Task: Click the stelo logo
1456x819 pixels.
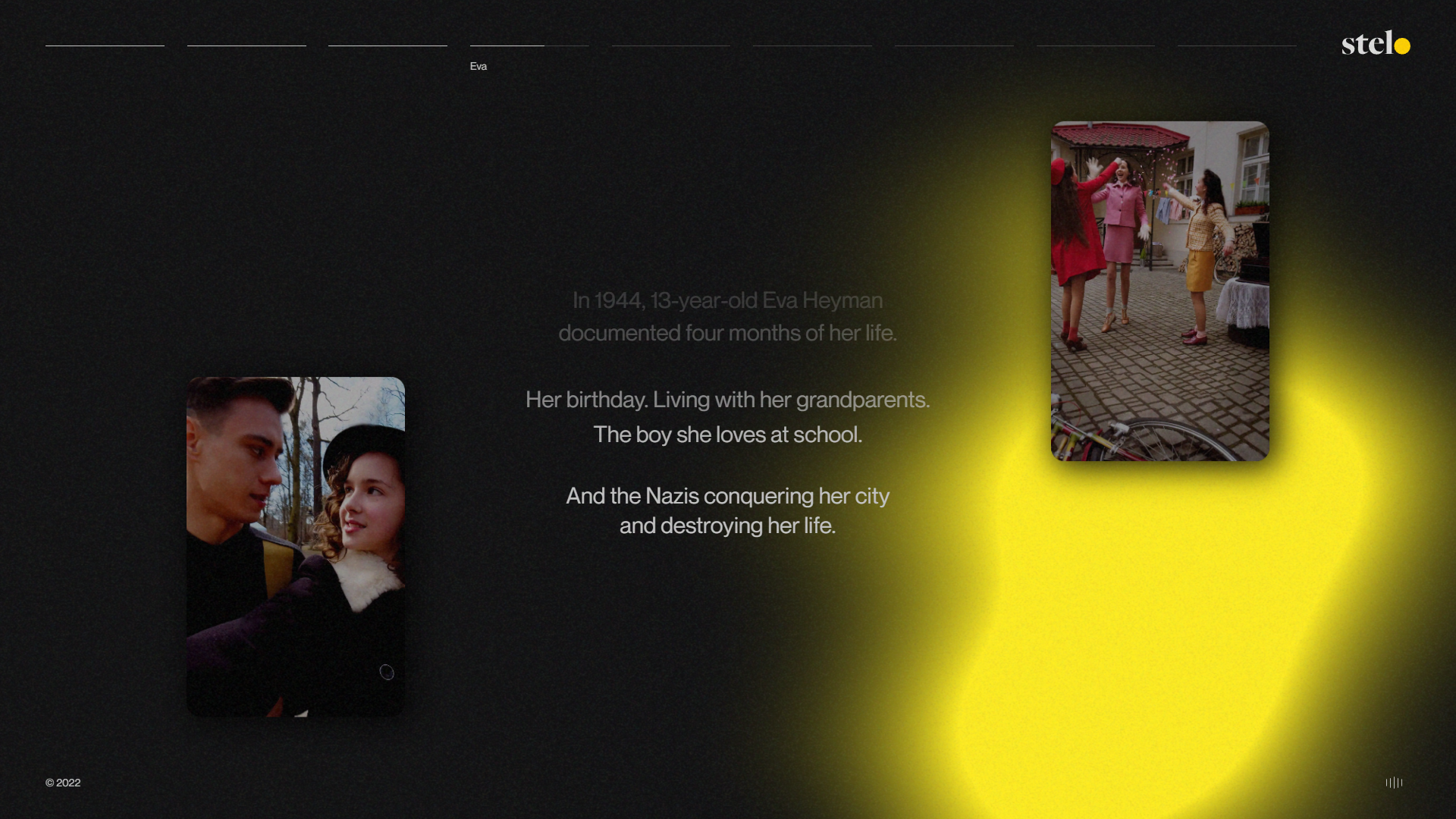Action: (x=1376, y=43)
